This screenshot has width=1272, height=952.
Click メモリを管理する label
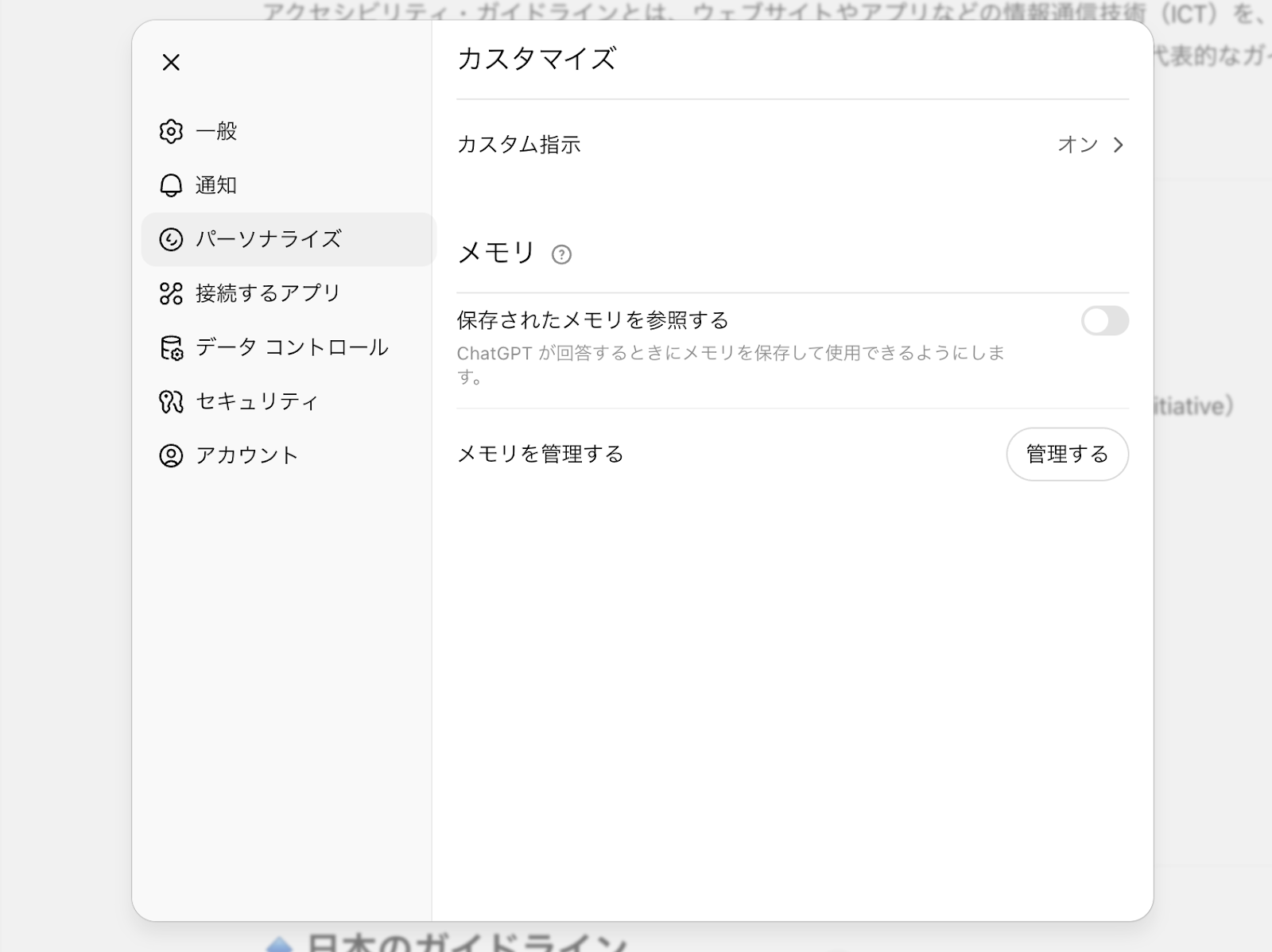point(541,455)
